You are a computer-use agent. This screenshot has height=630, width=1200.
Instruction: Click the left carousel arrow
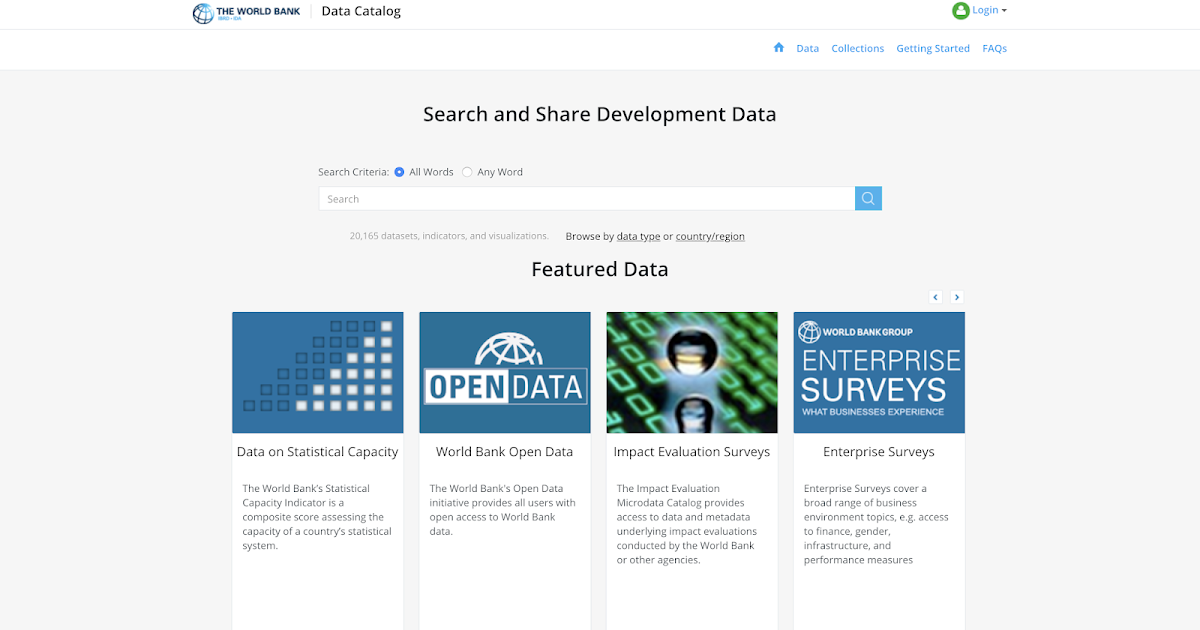pos(935,297)
